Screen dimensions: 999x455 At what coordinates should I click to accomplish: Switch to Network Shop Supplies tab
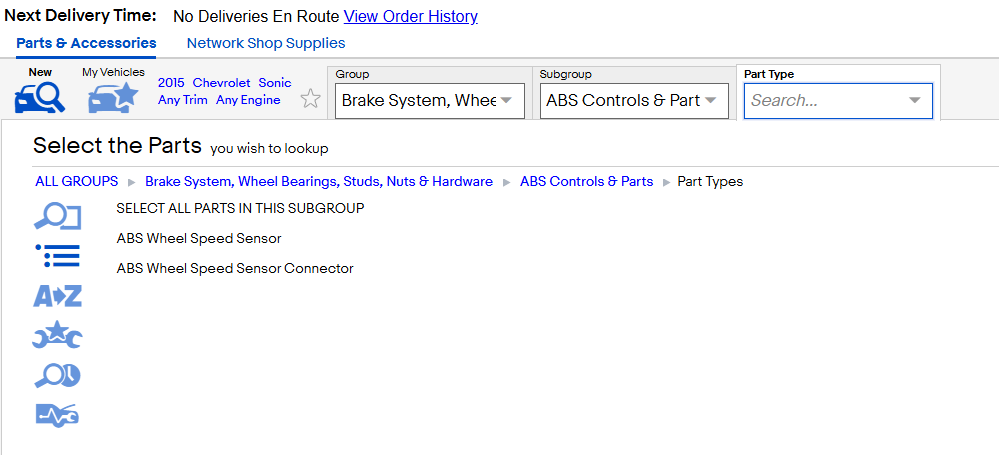[266, 43]
